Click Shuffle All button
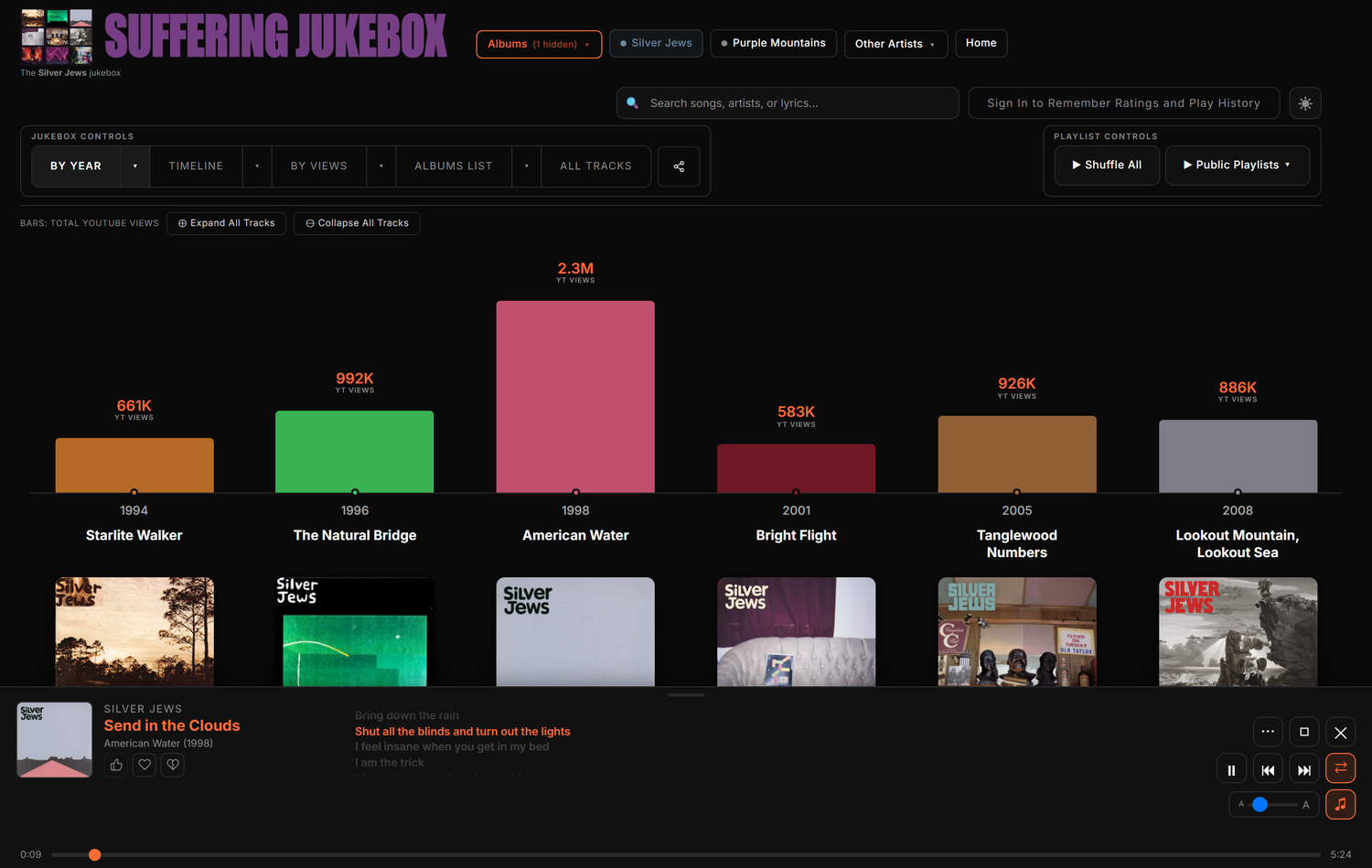The height and width of the screenshot is (868, 1372). pyautogui.click(x=1107, y=166)
